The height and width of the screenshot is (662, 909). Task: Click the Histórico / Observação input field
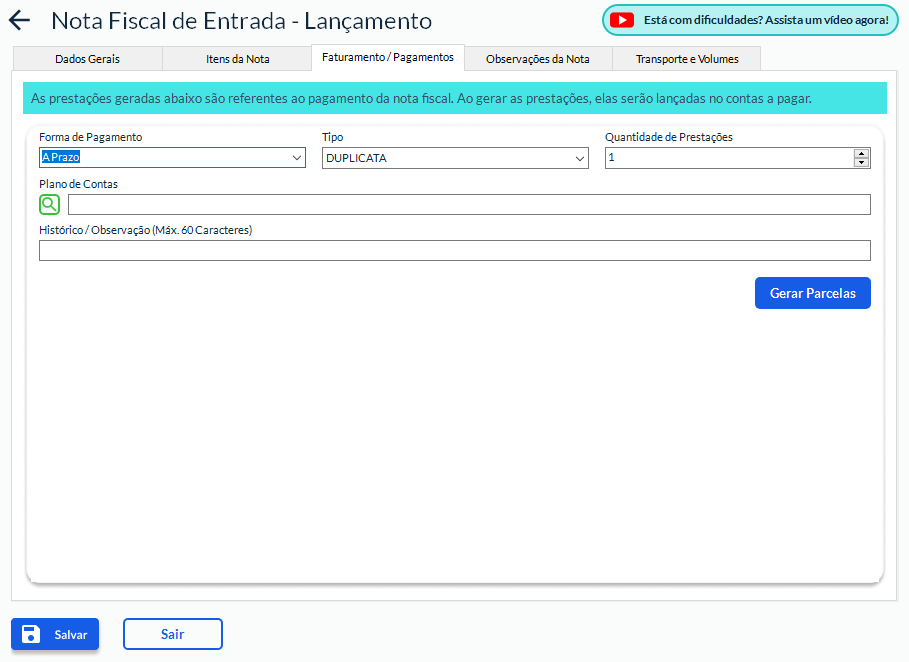pos(454,251)
